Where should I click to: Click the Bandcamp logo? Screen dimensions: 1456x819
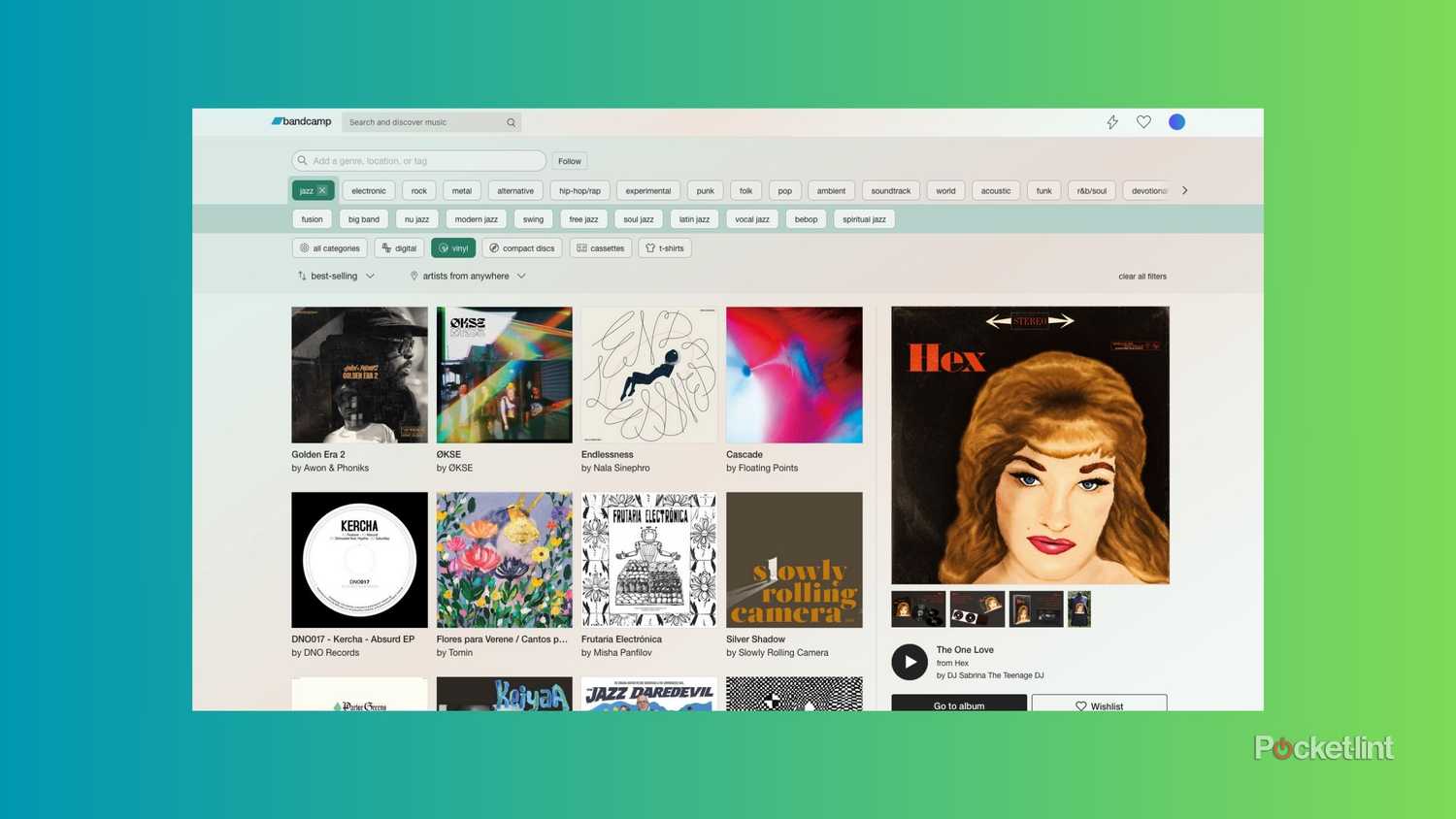tap(299, 121)
